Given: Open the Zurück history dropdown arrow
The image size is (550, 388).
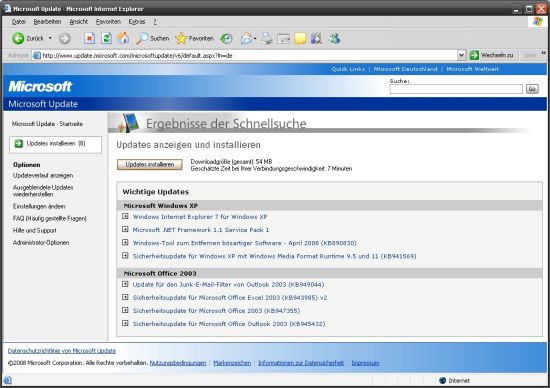Looking at the screenshot, I should click(x=50, y=38).
